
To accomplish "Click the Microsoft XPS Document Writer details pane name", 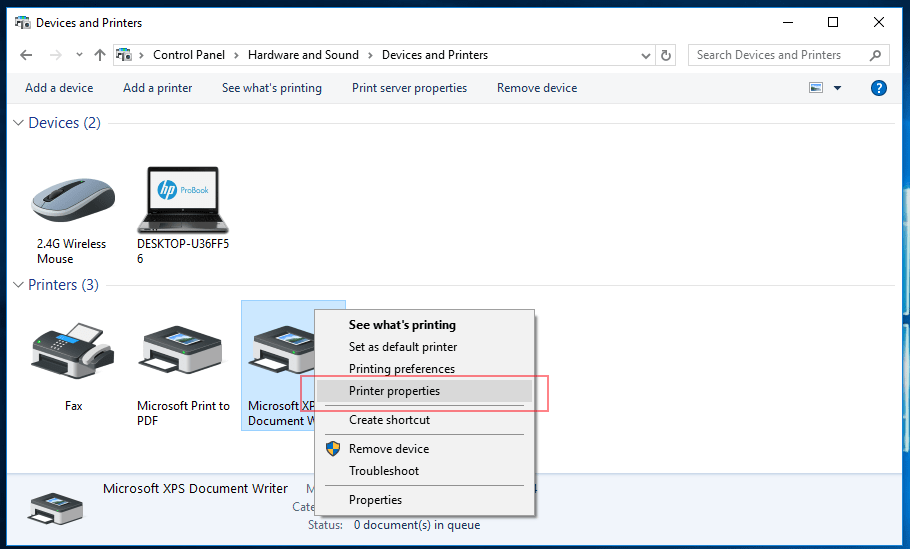I will (x=195, y=489).
